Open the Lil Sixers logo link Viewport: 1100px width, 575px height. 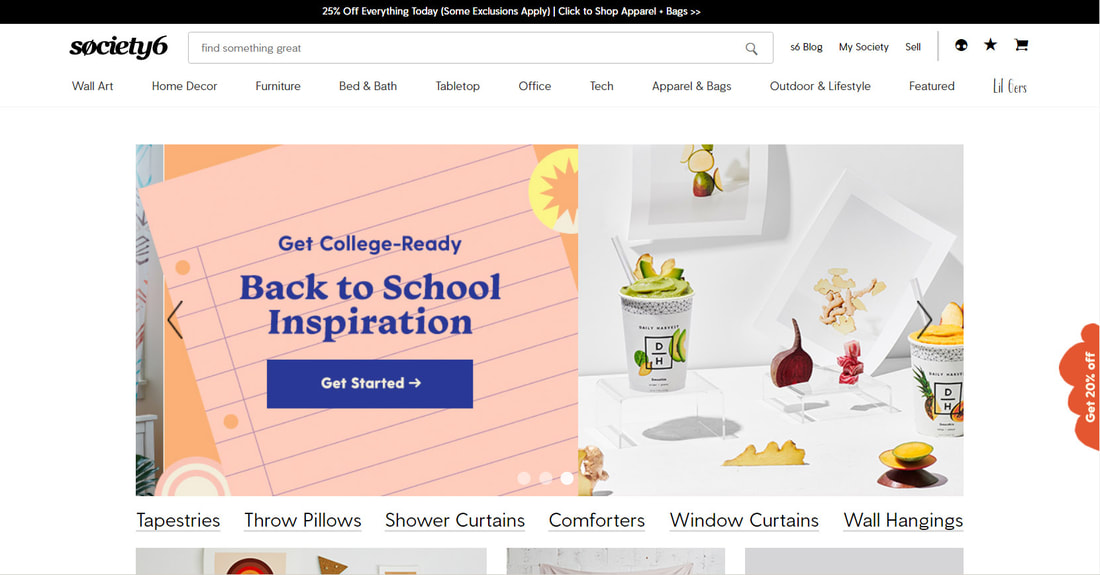click(x=1010, y=86)
